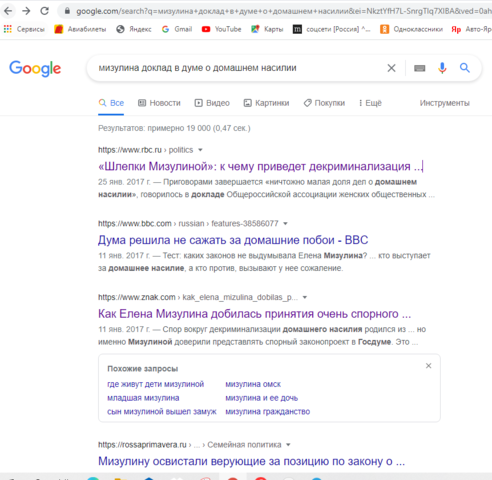The image size is (492, 480).
Task: Go back to the previous page
Action: 8,11
